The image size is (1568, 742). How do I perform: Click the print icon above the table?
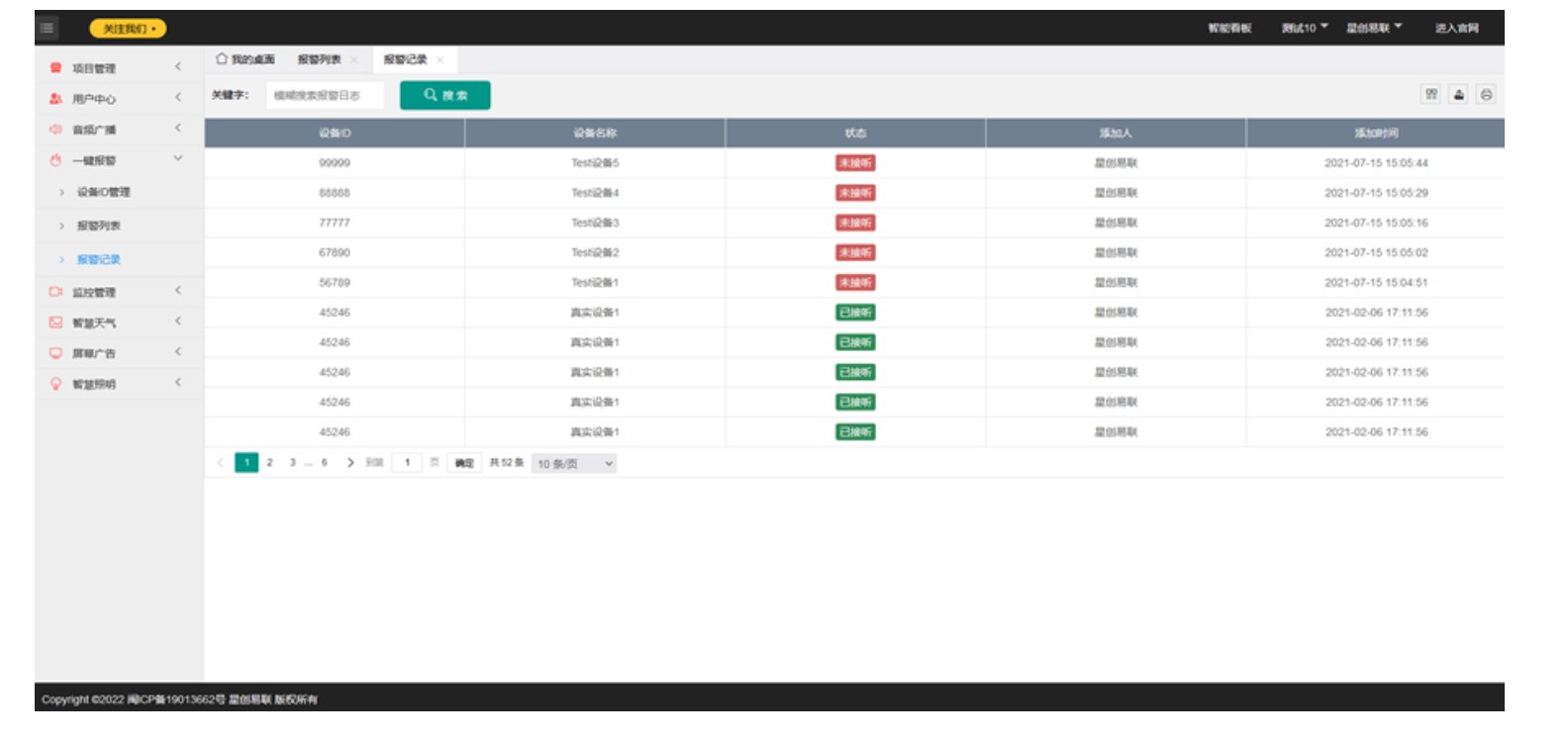click(1486, 94)
